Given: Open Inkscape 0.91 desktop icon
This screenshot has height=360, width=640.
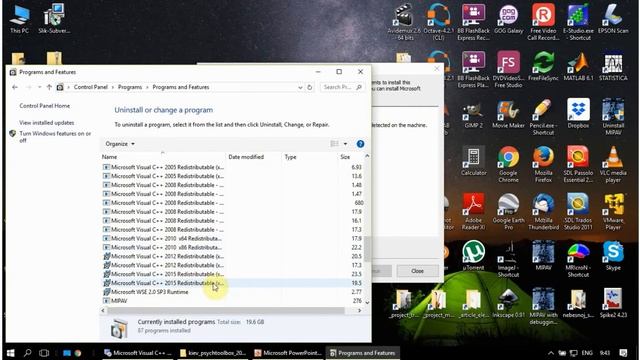Looking at the screenshot, I should click(x=508, y=303).
